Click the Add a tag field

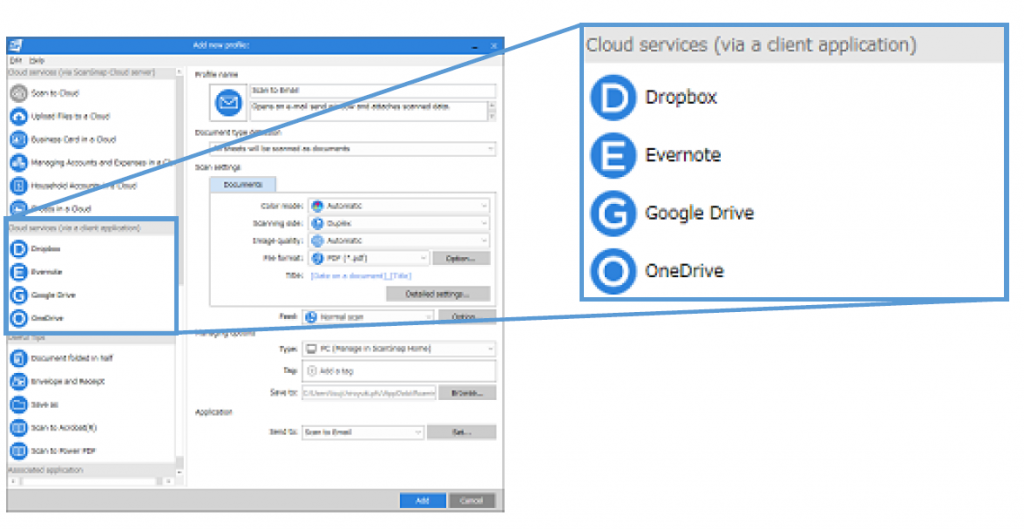click(x=398, y=371)
